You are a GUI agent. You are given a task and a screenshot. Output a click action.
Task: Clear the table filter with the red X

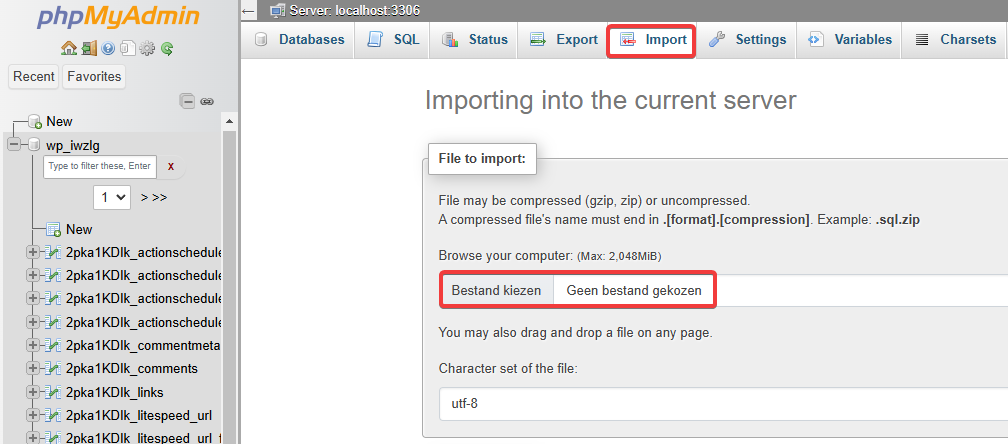pyautogui.click(x=171, y=166)
